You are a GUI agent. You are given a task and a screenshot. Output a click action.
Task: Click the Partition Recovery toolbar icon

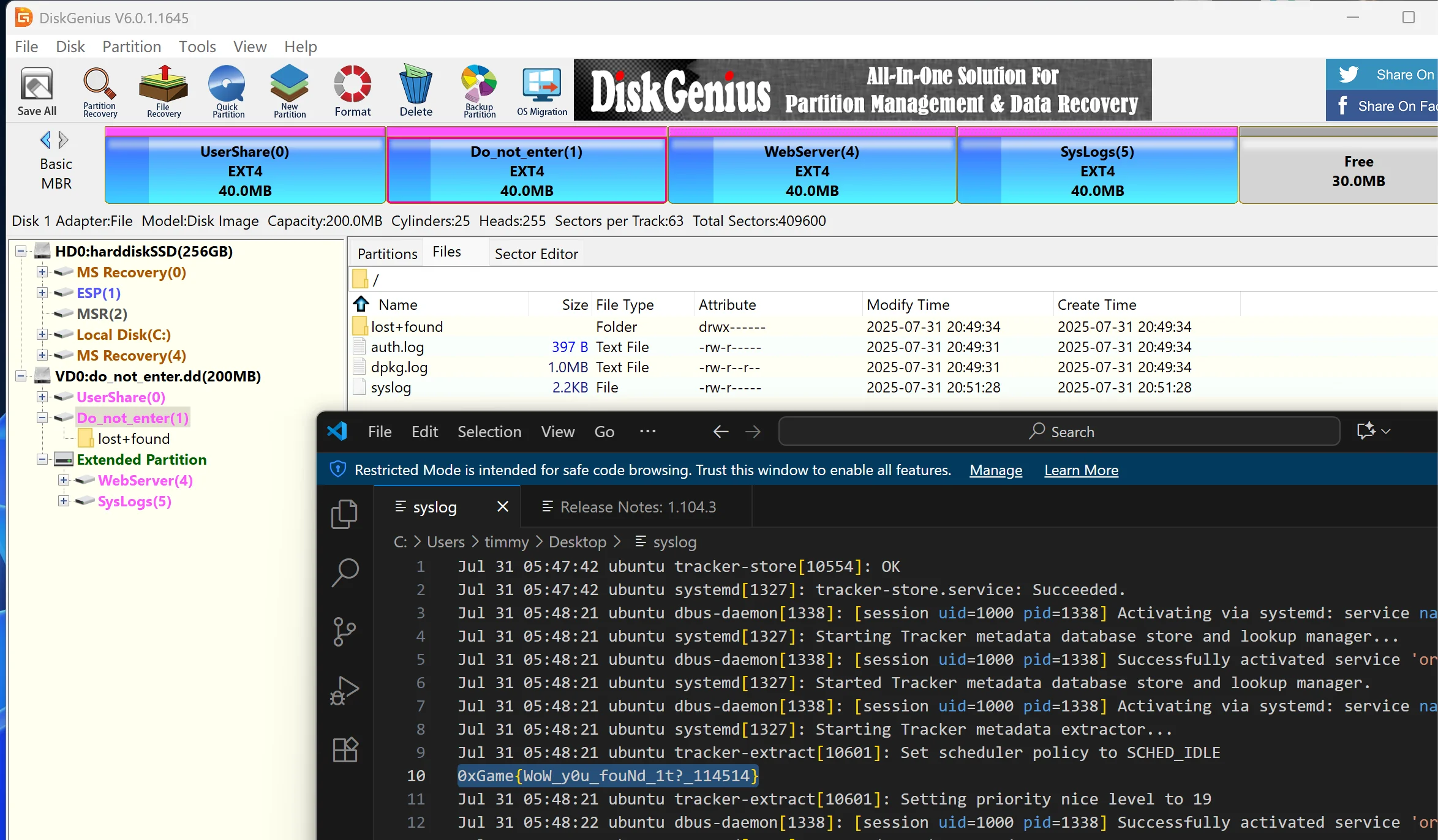[100, 91]
